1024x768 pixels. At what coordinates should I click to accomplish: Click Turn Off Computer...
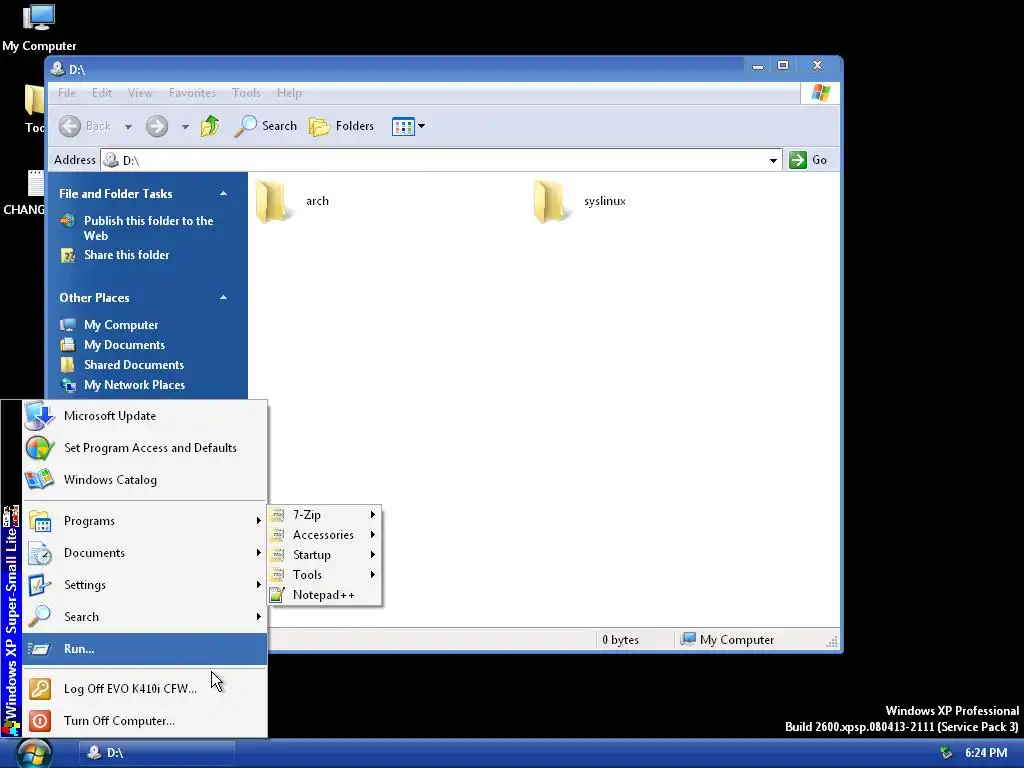pos(145,721)
